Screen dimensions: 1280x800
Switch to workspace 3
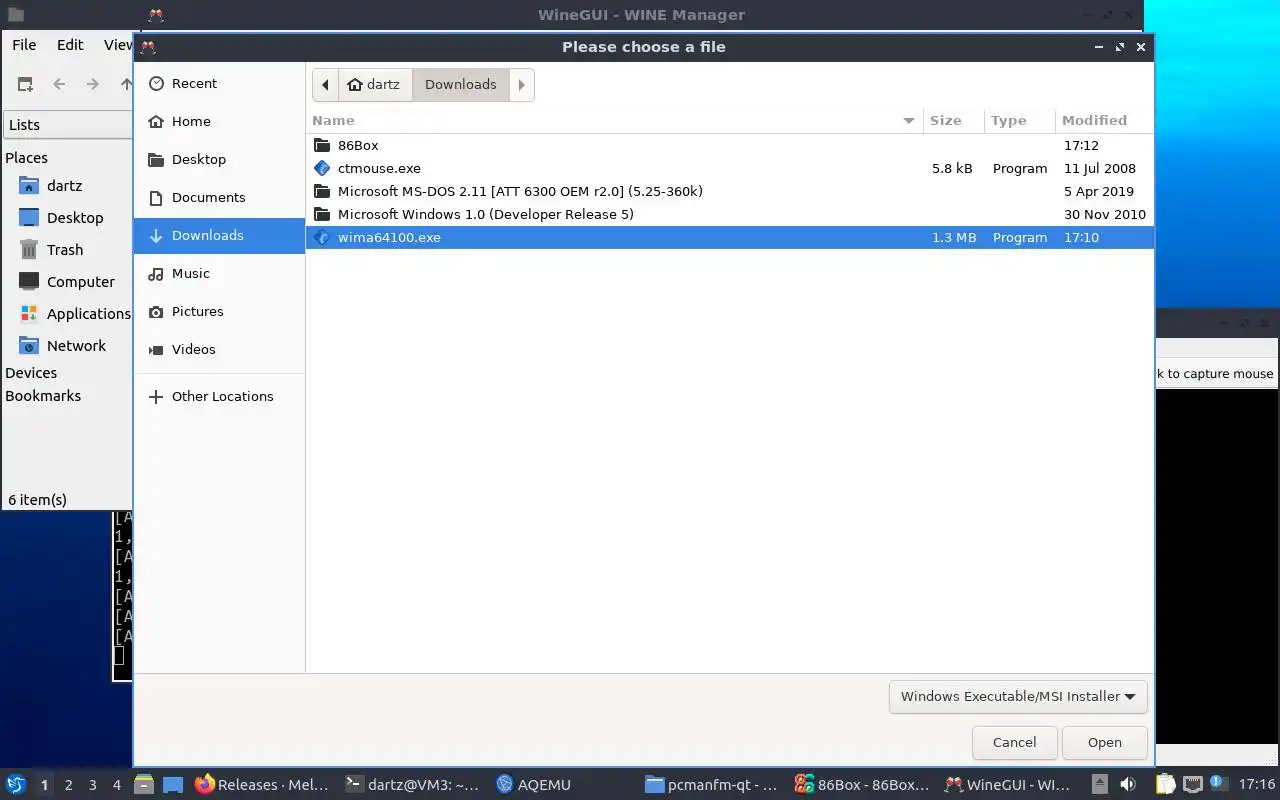point(93,785)
